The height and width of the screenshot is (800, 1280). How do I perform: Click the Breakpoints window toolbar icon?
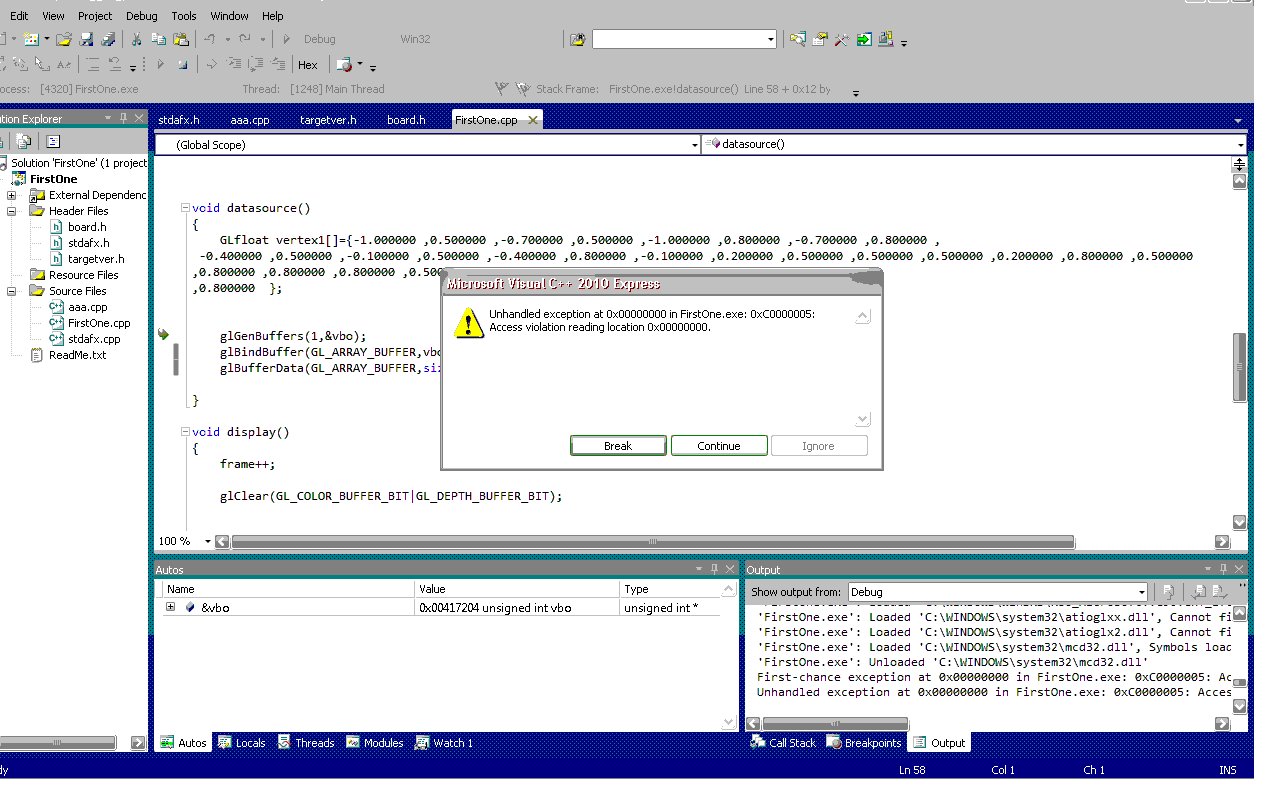[x=344, y=64]
